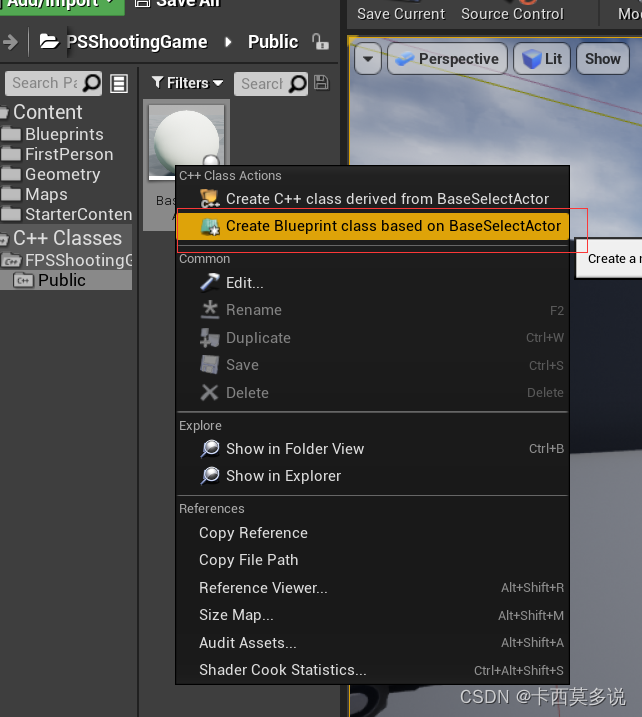Click Source Control in the toolbar

pyautogui.click(x=512, y=14)
